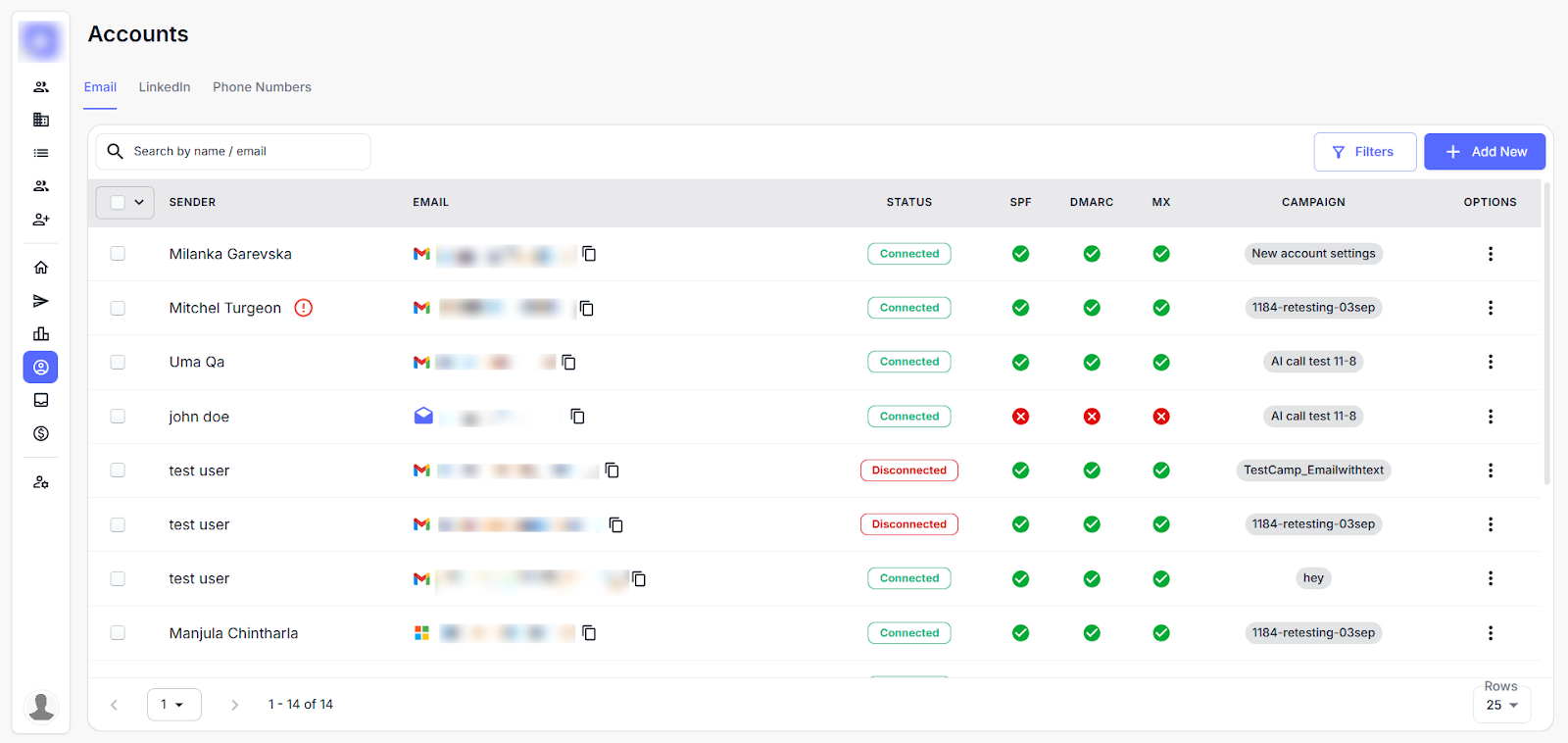Open the Filters button
This screenshot has height=743, width=1568.
point(1364,152)
